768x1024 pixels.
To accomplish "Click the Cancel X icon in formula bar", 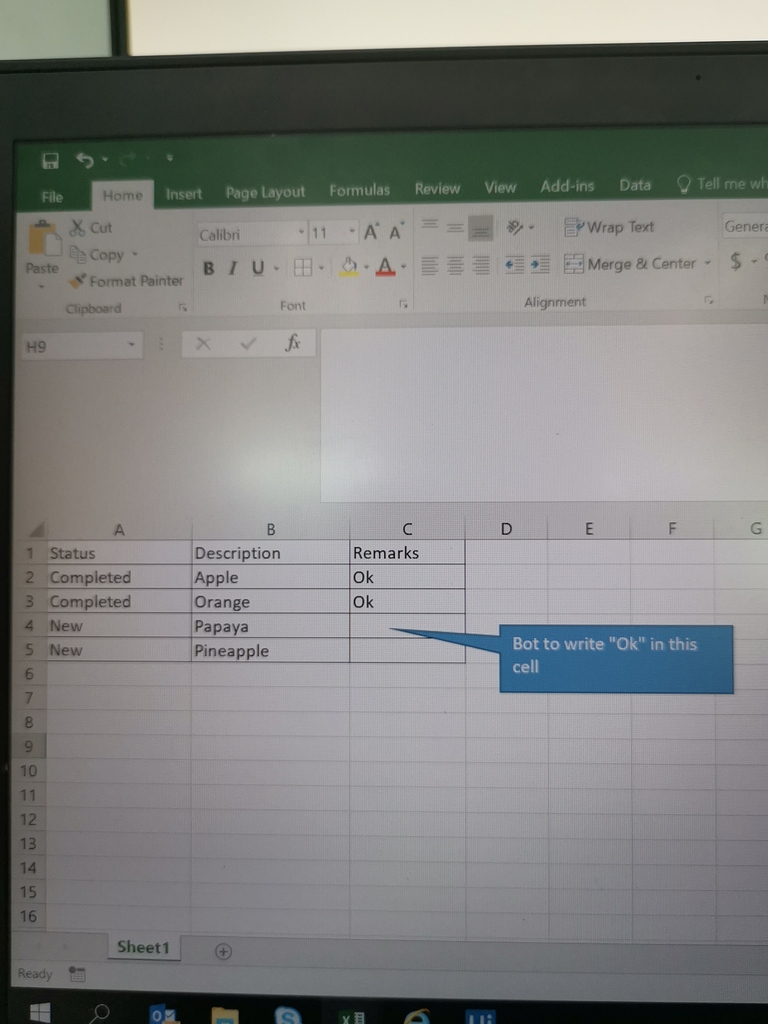I will [x=203, y=344].
